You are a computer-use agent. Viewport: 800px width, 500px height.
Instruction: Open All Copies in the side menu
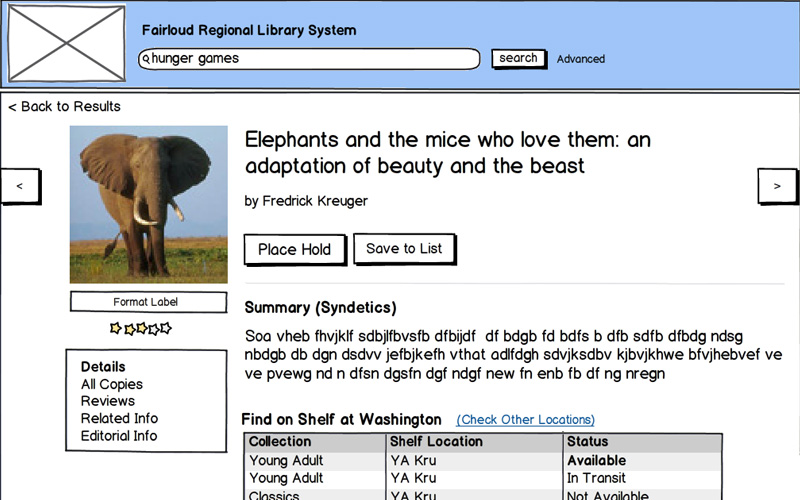[x=112, y=384]
